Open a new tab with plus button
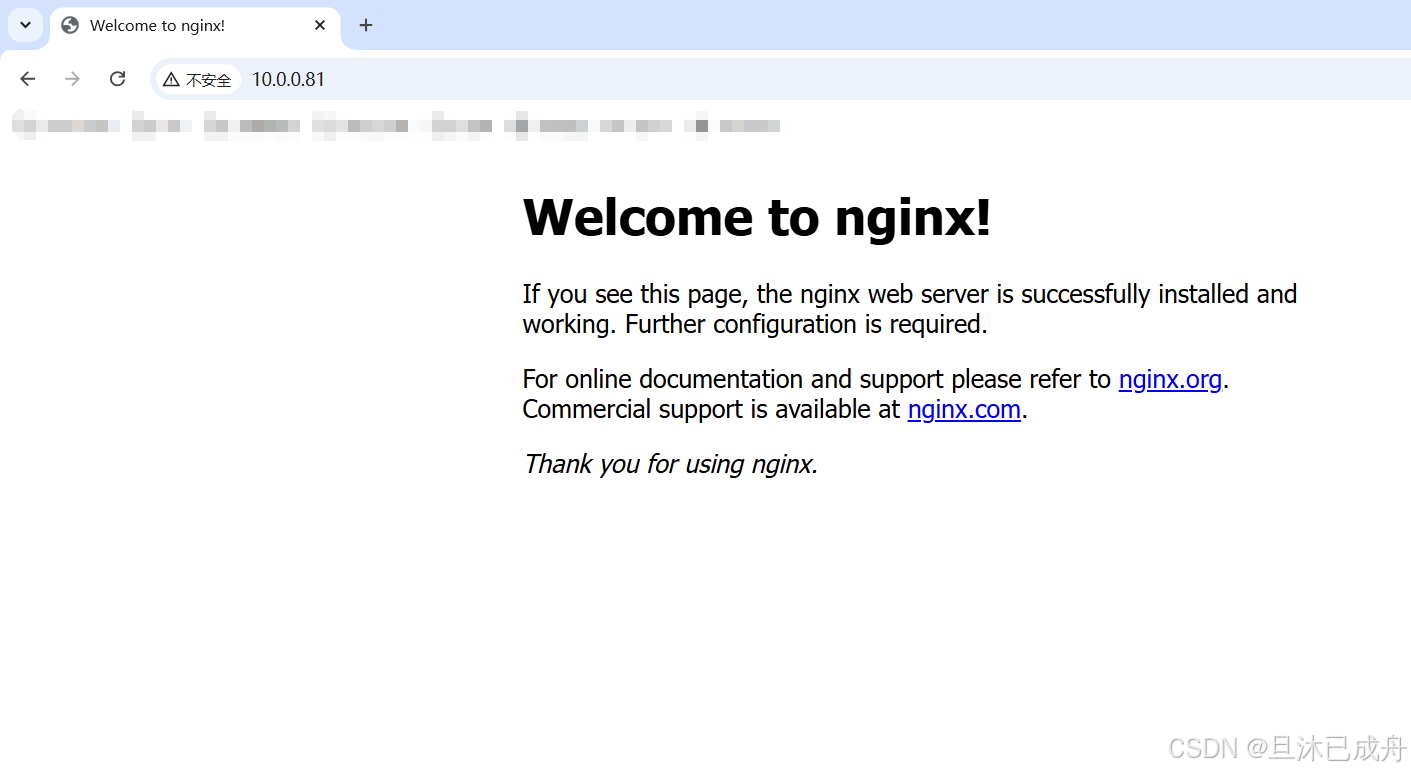Image resolution: width=1411 pixels, height=774 pixels. coord(366,25)
